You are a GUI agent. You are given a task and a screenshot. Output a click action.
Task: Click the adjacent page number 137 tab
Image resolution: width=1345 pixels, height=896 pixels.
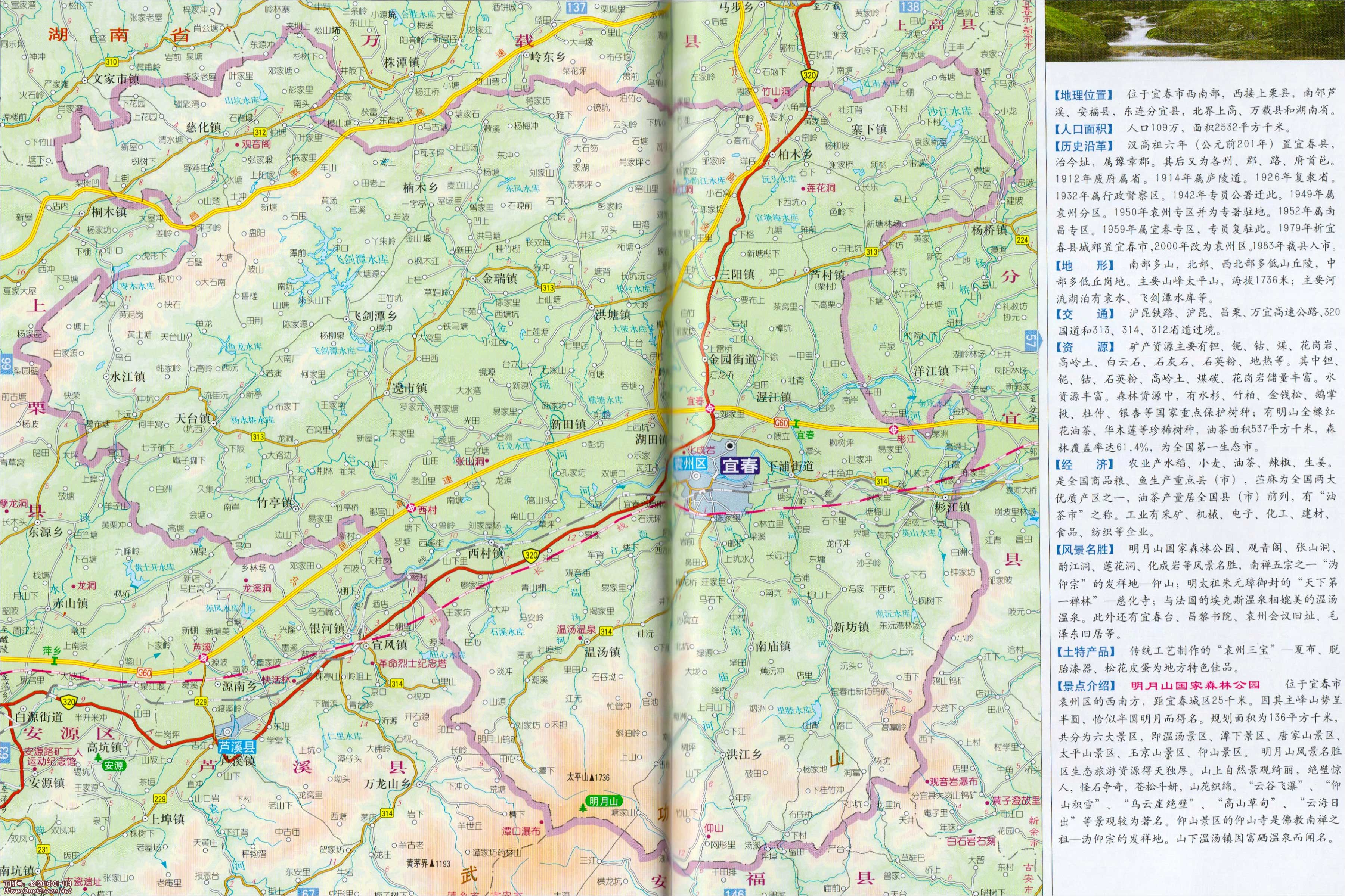click(x=576, y=7)
